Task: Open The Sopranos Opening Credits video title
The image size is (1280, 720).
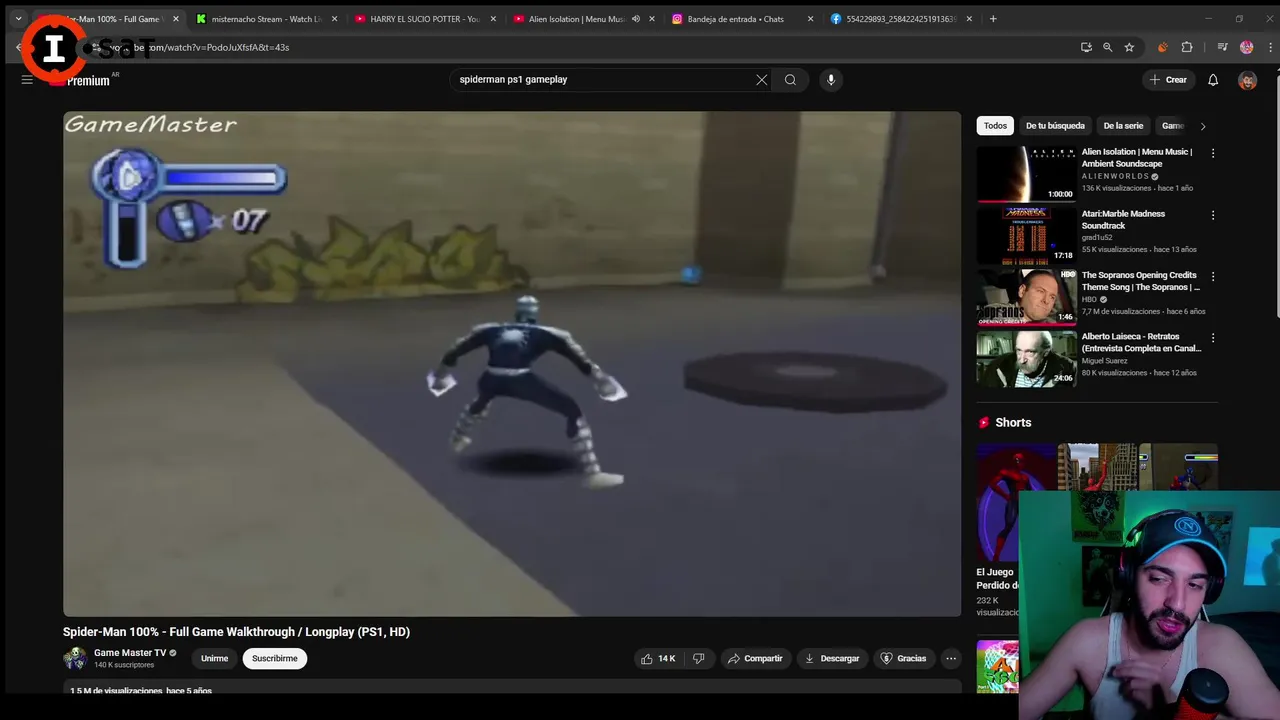Action: coord(1141,281)
